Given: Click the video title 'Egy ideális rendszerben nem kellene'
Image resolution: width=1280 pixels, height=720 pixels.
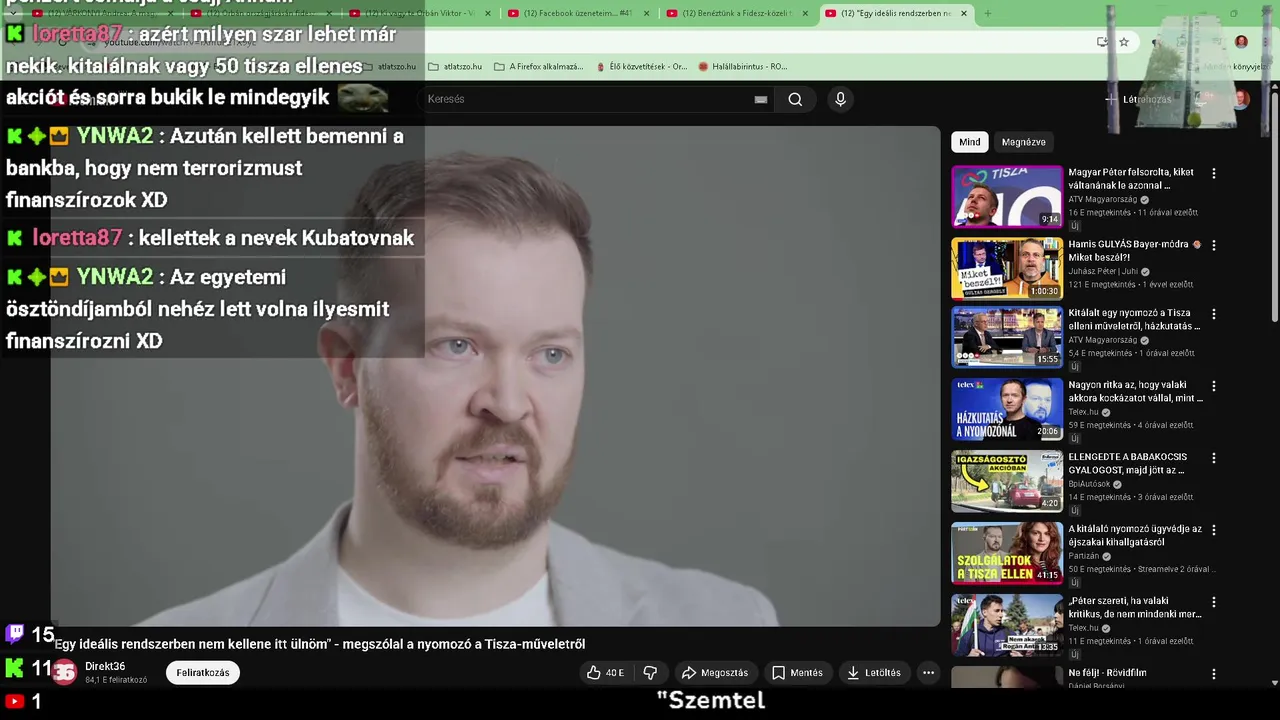Looking at the screenshot, I should click(x=320, y=644).
